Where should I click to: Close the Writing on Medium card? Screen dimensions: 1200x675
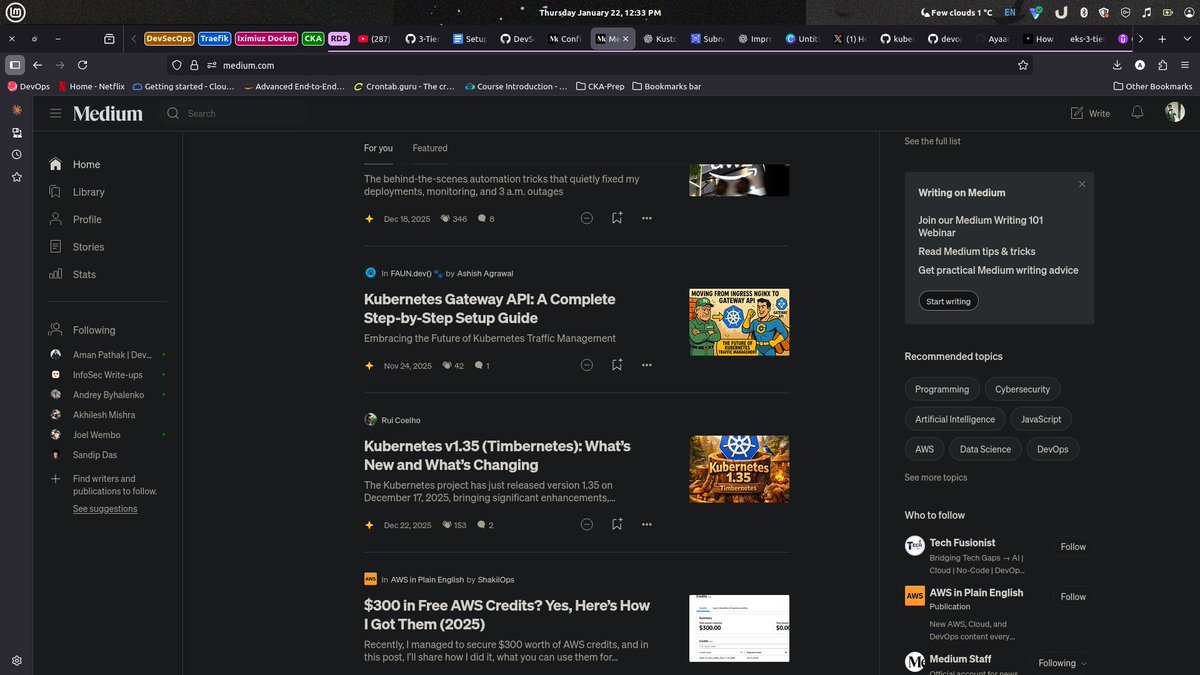coord(1081,184)
